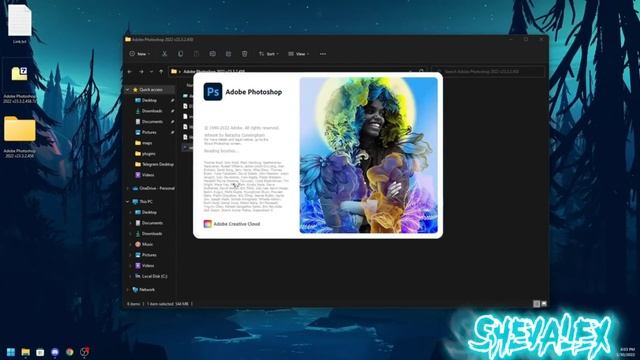Switch to details view in status bar
This screenshot has width=640, height=360.
coord(537,304)
